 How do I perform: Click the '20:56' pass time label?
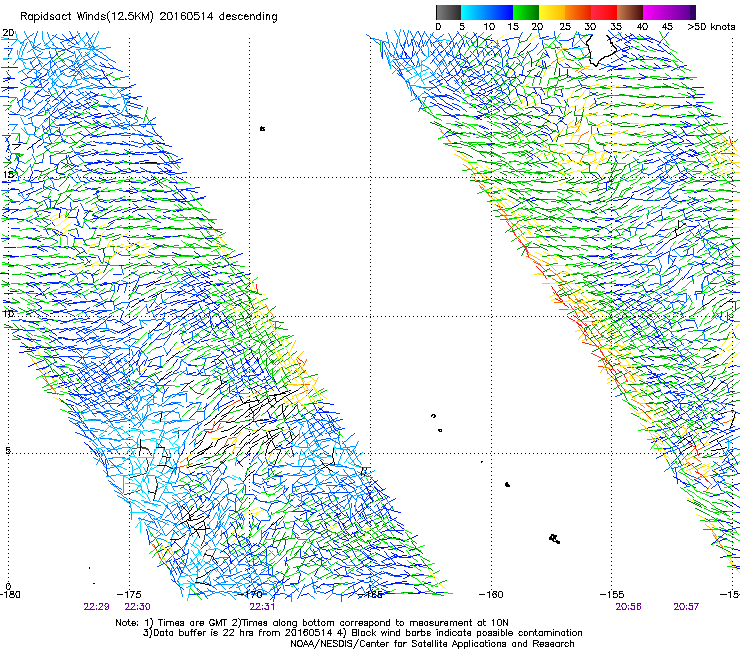[x=628, y=607]
